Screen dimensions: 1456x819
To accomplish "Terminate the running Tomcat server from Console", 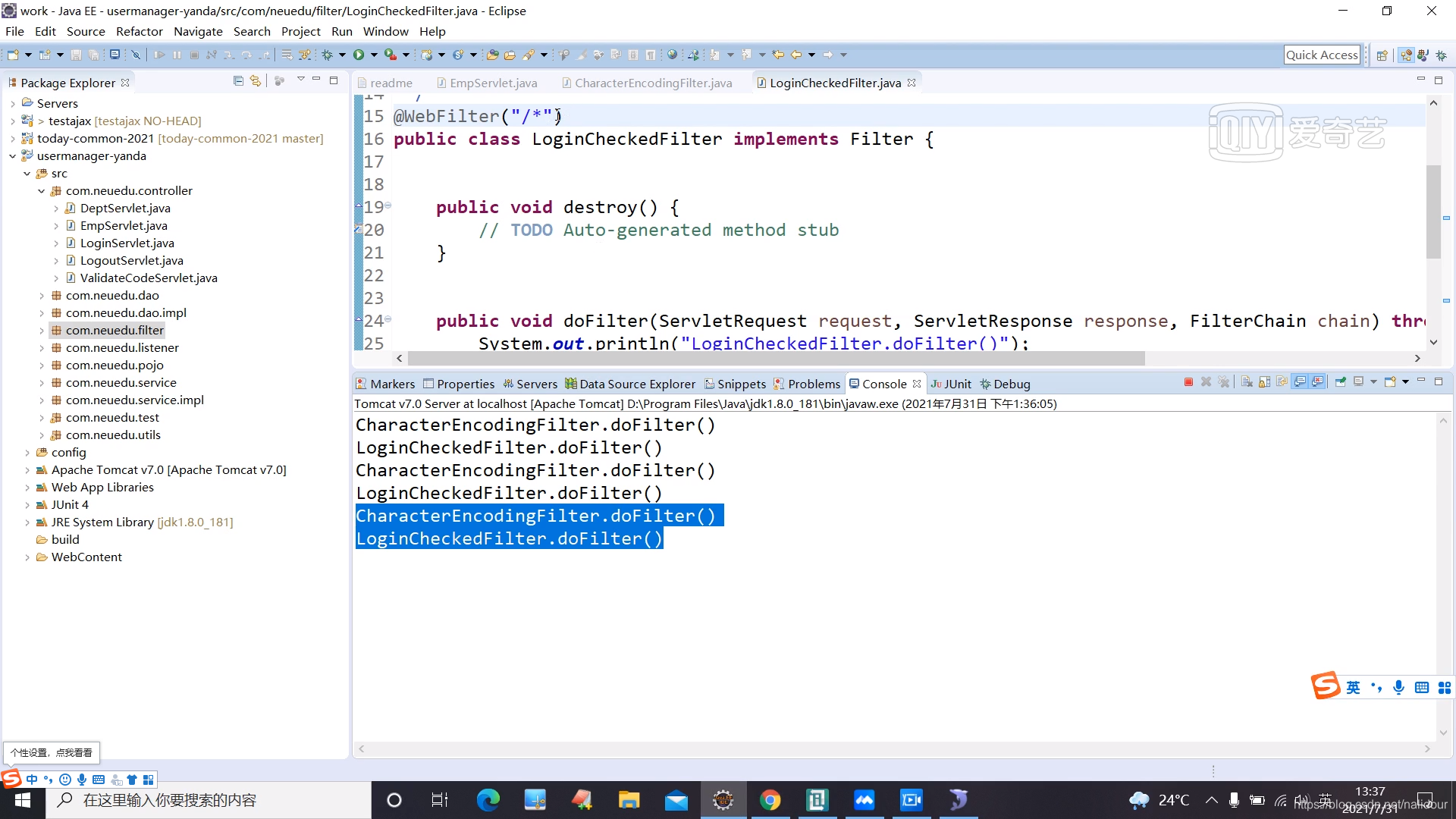I will (1188, 382).
